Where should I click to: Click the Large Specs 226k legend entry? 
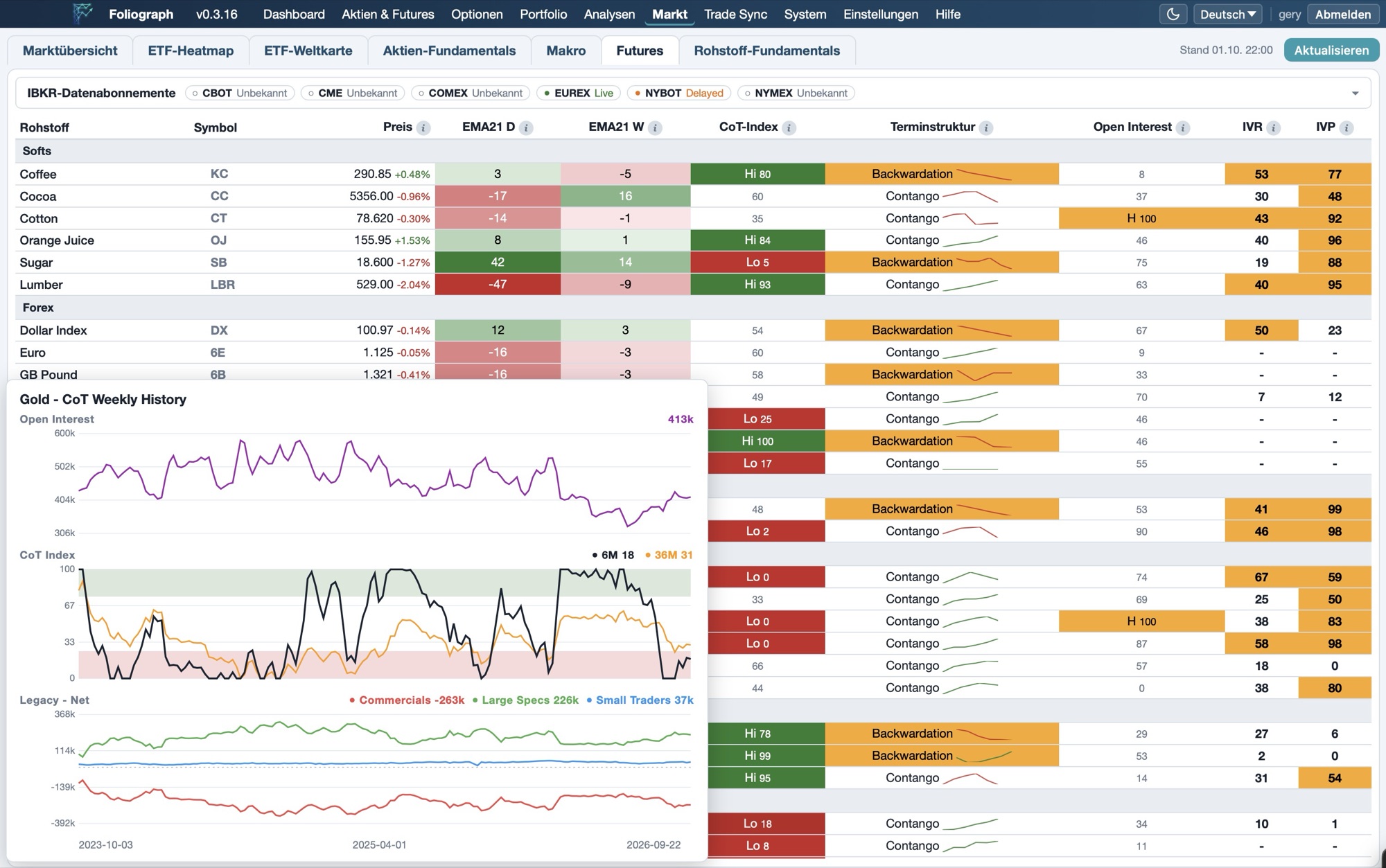[525, 700]
